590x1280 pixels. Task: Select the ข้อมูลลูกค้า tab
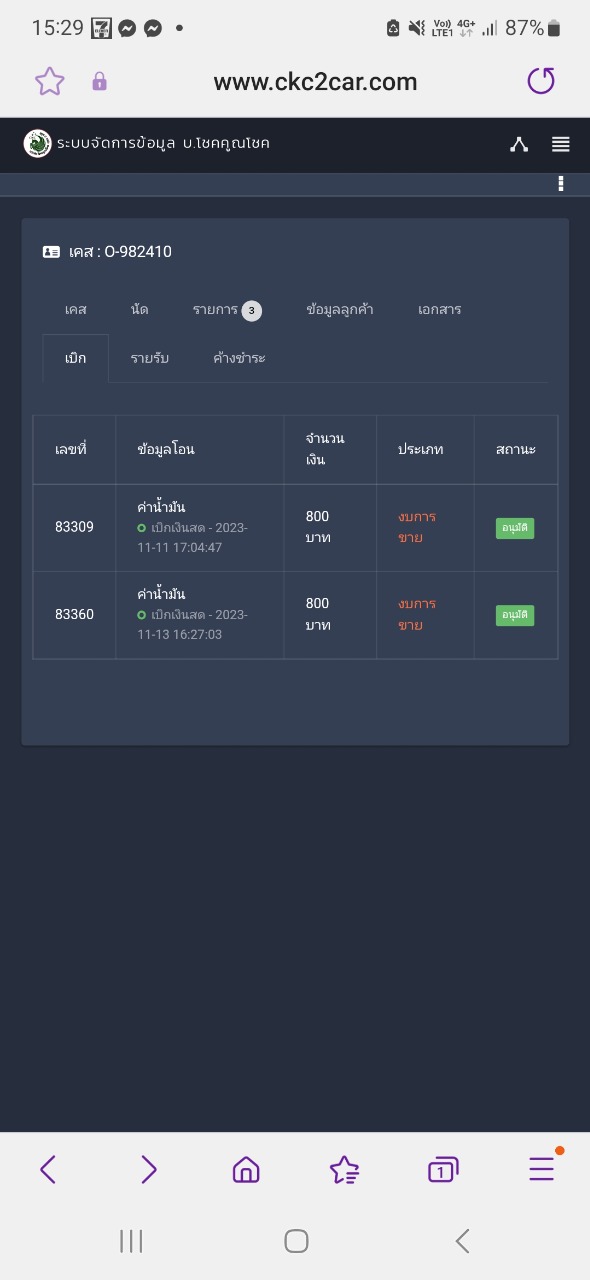coord(340,310)
